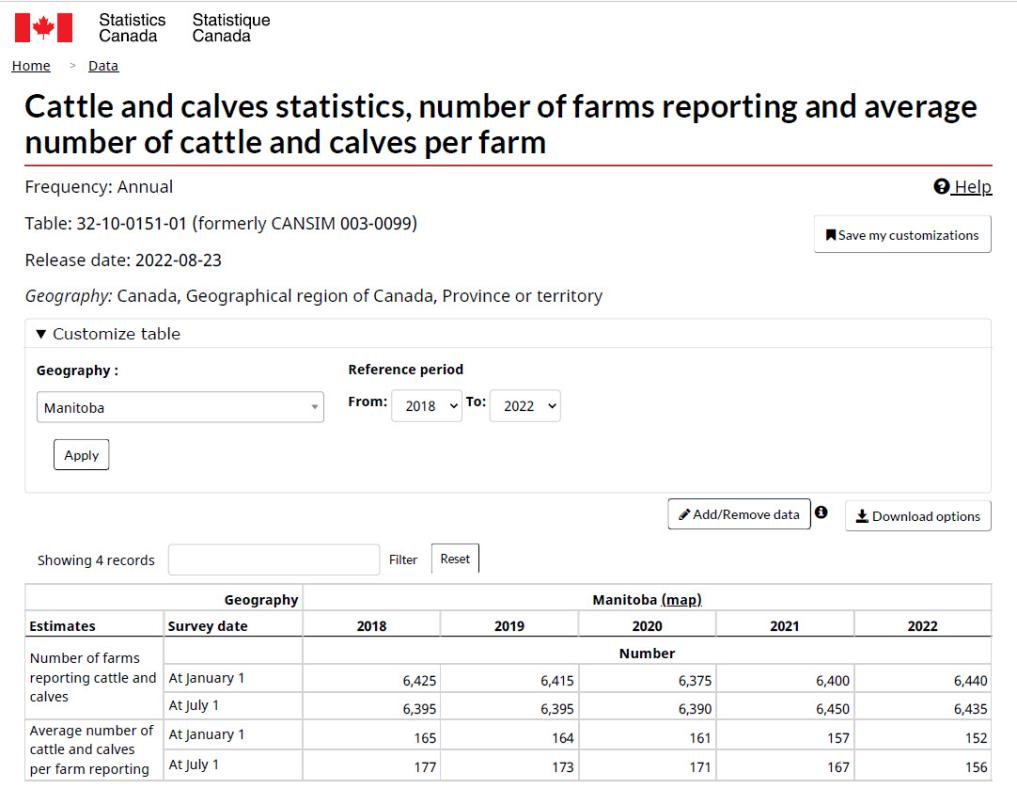Click the filter text input field
This screenshot has height=788, width=1017.
pyautogui.click(x=274, y=560)
